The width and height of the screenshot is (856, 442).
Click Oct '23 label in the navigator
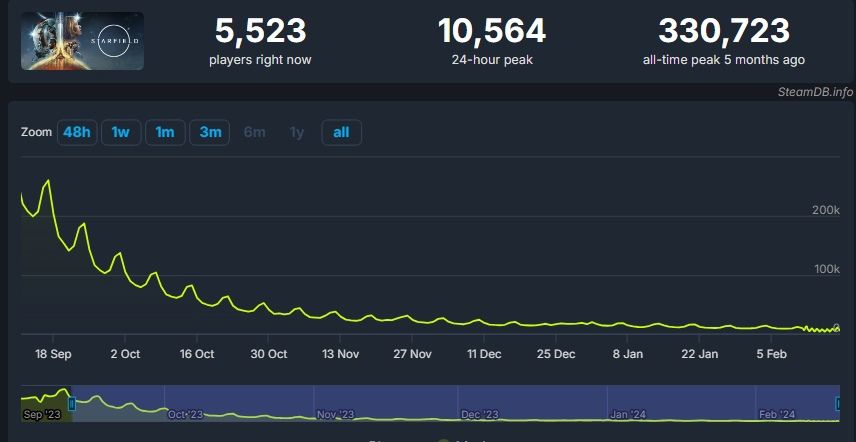185,415
